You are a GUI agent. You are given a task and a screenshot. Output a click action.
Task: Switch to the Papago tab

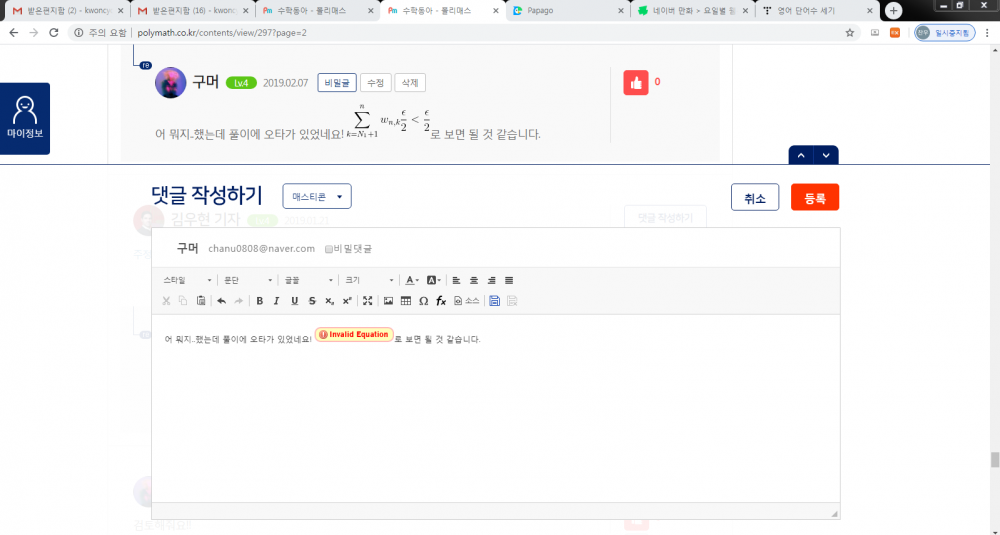(x=568, y=11)
